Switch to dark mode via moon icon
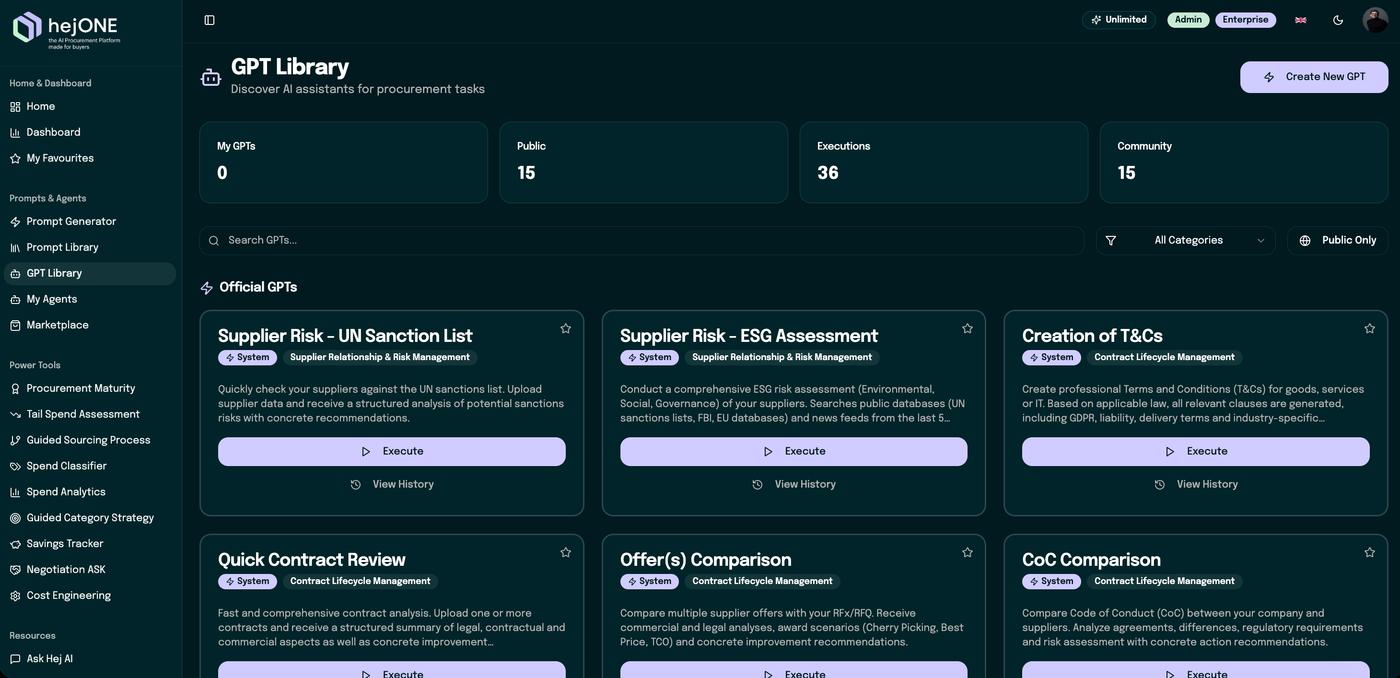 click(x=1338, y=20)
